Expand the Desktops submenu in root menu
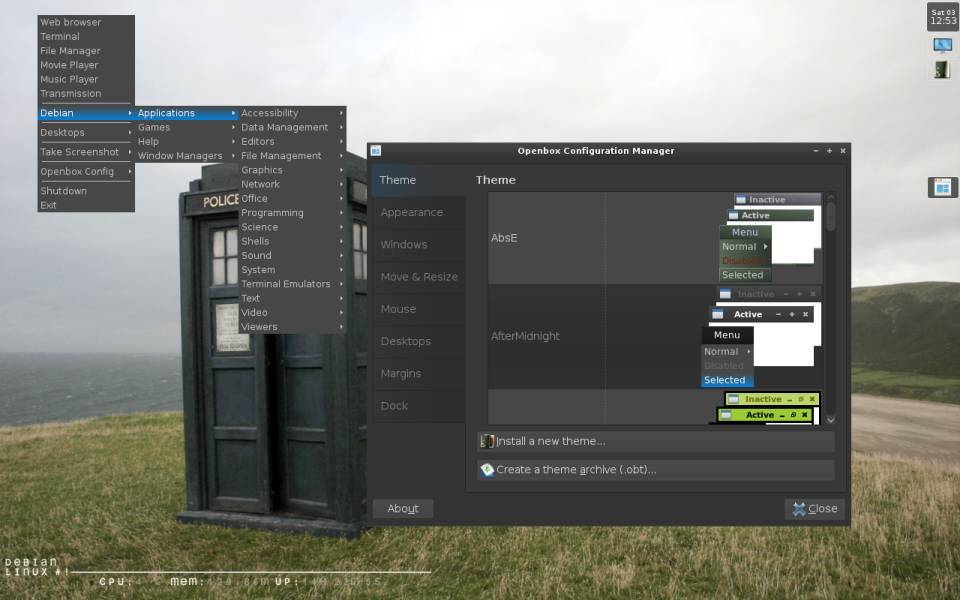Viewport: 960px width, 600px height. point(86,132)
